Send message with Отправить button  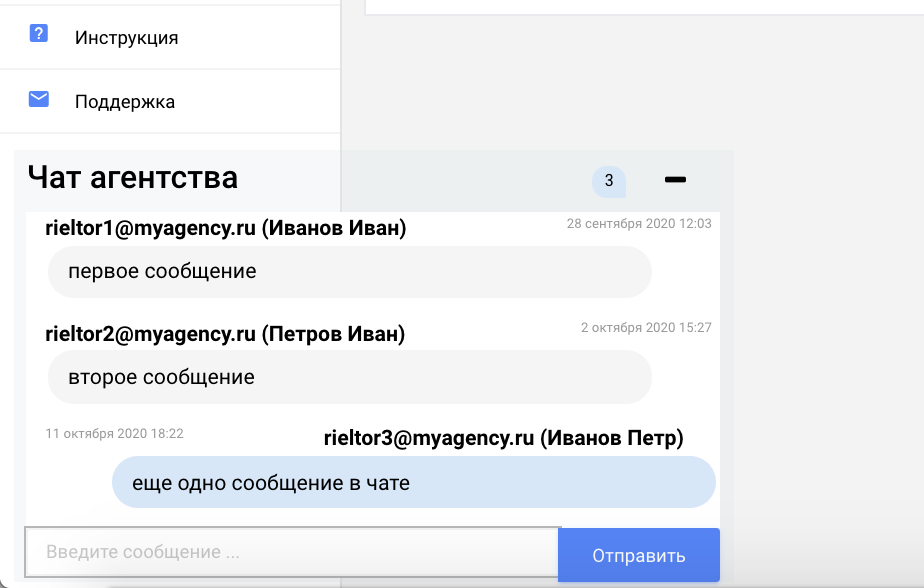(639, 555)
